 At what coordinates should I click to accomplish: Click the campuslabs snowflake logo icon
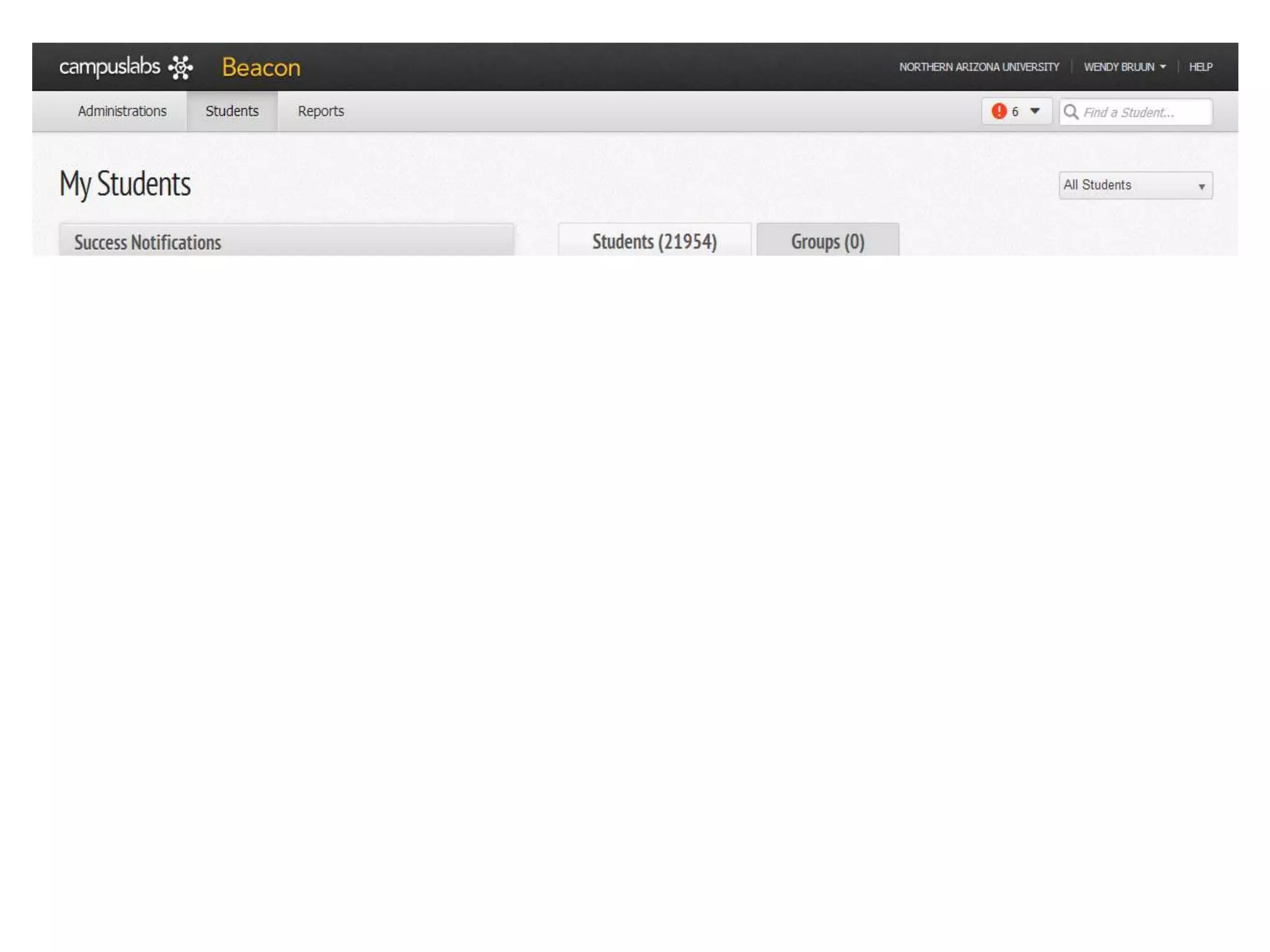tap(180, 67)
